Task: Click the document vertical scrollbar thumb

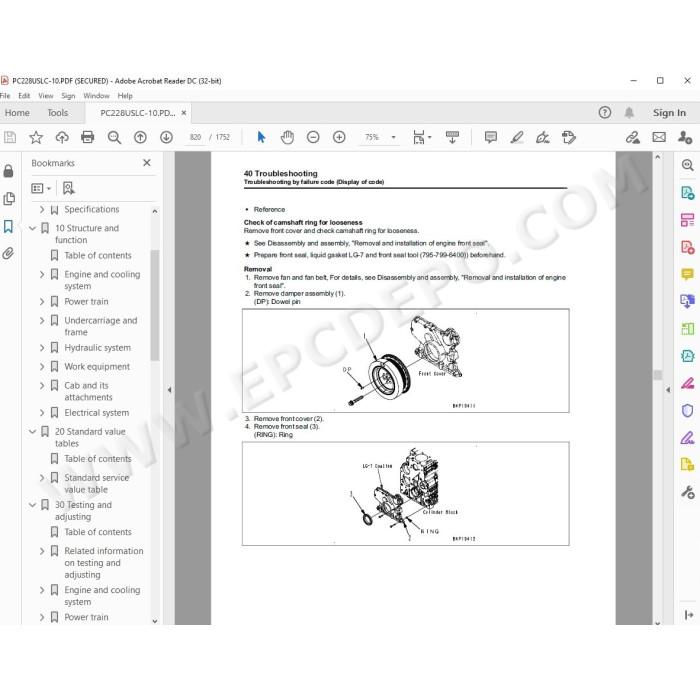Action: coord(657,375)
